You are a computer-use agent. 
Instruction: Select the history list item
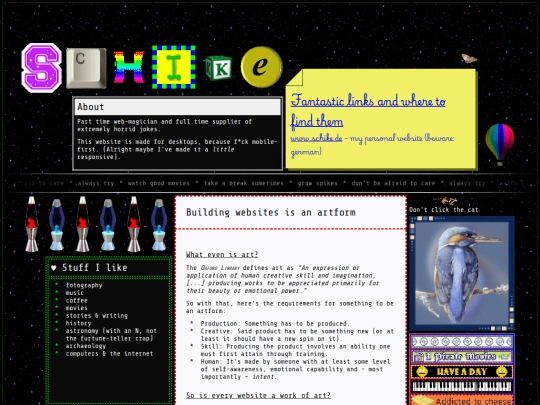[79, 323]
